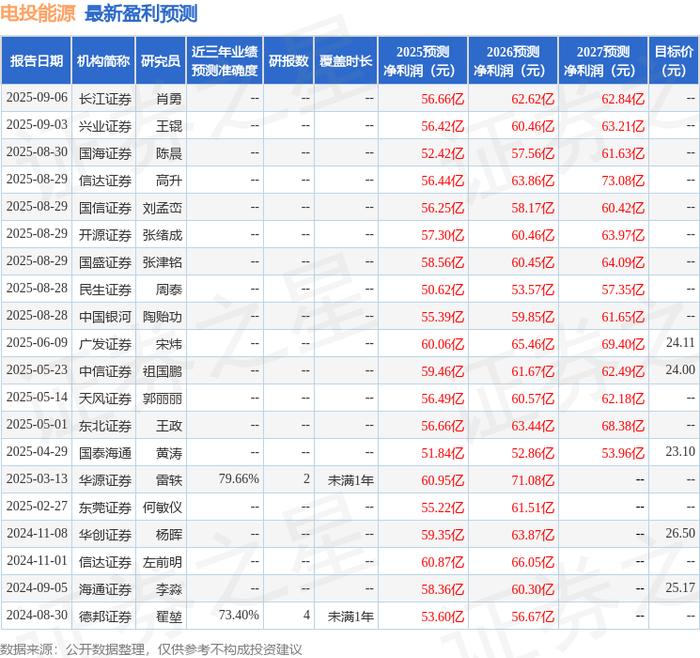Select the 机构简称 column header

[103, 61]
